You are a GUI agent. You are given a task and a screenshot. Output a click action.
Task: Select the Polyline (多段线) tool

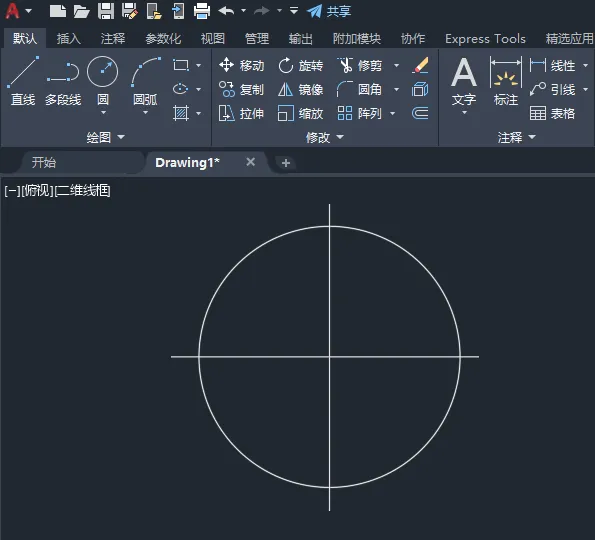63,81
